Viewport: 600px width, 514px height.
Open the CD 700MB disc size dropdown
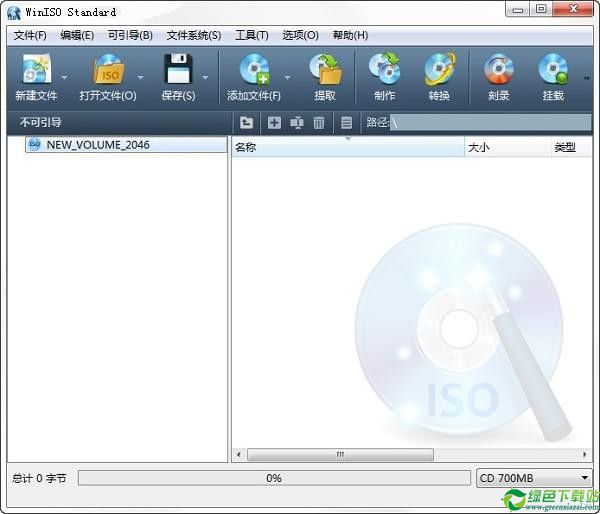pyautogui.click(x=534, y=478)
